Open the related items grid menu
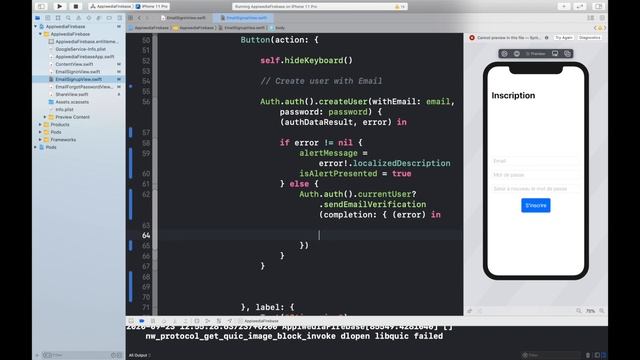Screen dimensions: 640x360 131,18
